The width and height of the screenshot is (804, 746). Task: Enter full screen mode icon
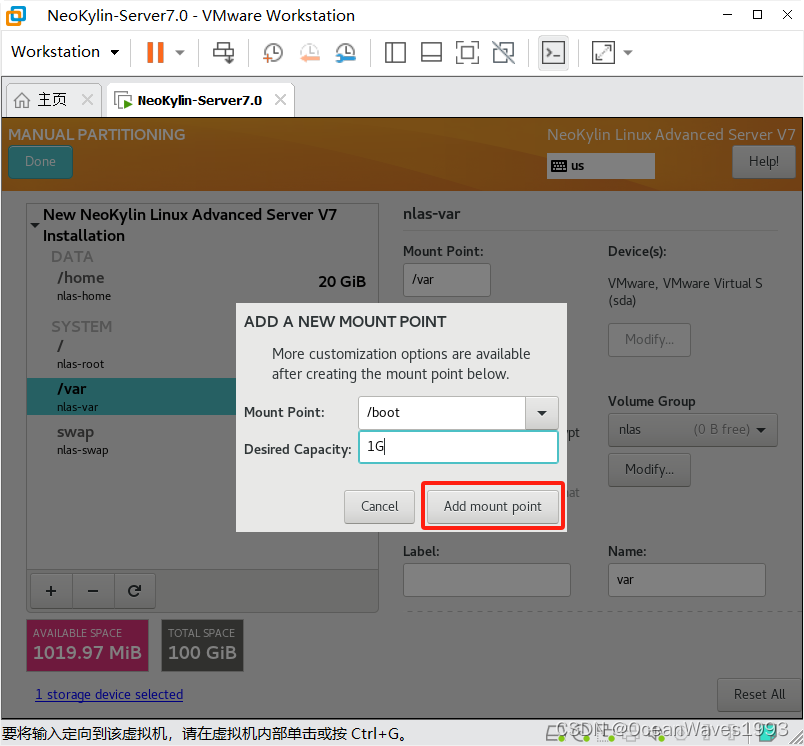tap(467, 52)
